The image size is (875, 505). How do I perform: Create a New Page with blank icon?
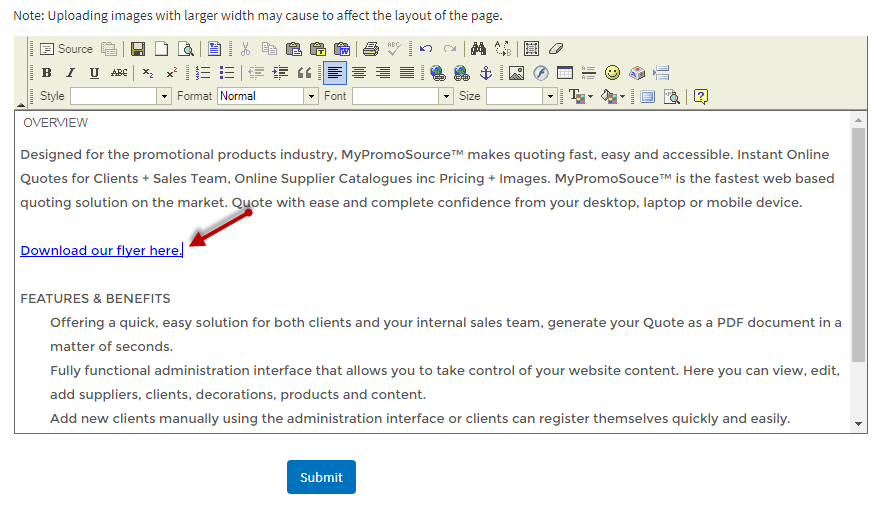click(x=161, y=49)
